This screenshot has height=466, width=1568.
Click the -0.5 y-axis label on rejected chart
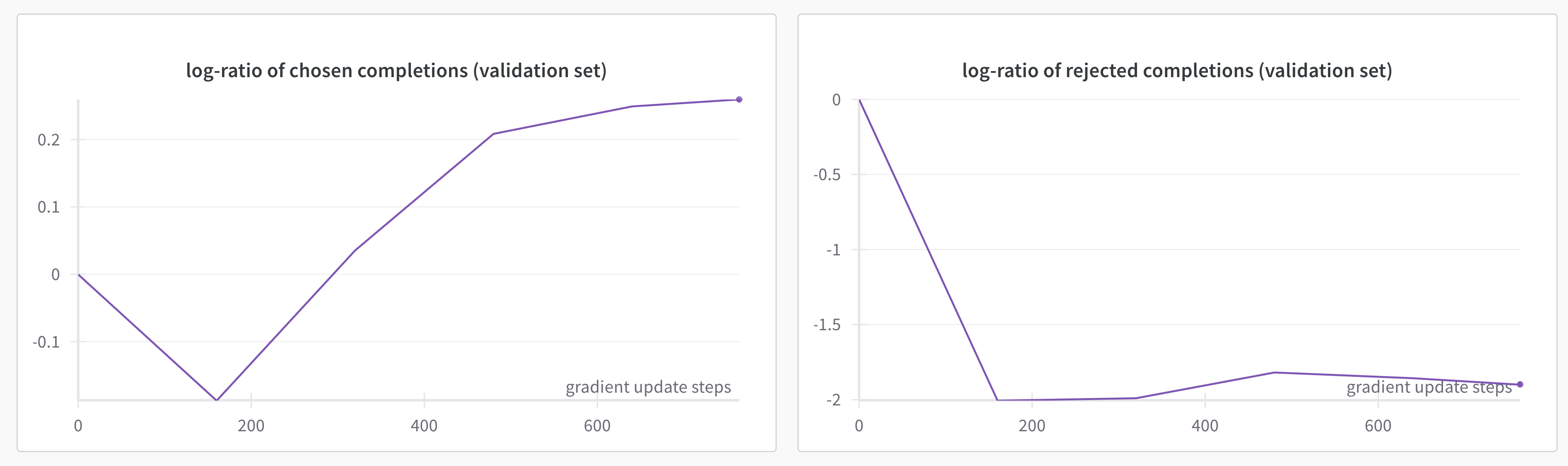826,175
